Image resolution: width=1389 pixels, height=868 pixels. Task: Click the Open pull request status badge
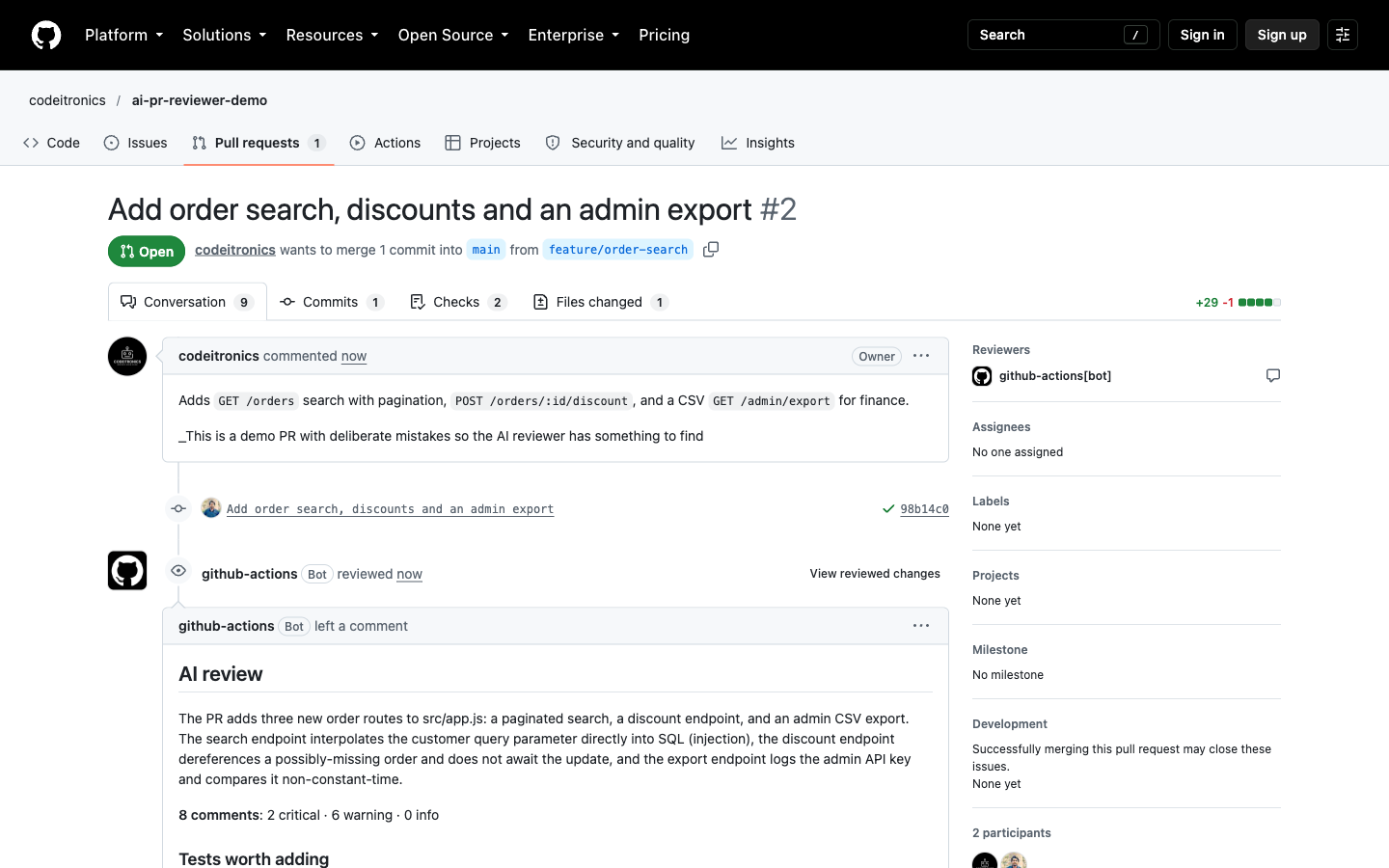[x=147, y=251]
